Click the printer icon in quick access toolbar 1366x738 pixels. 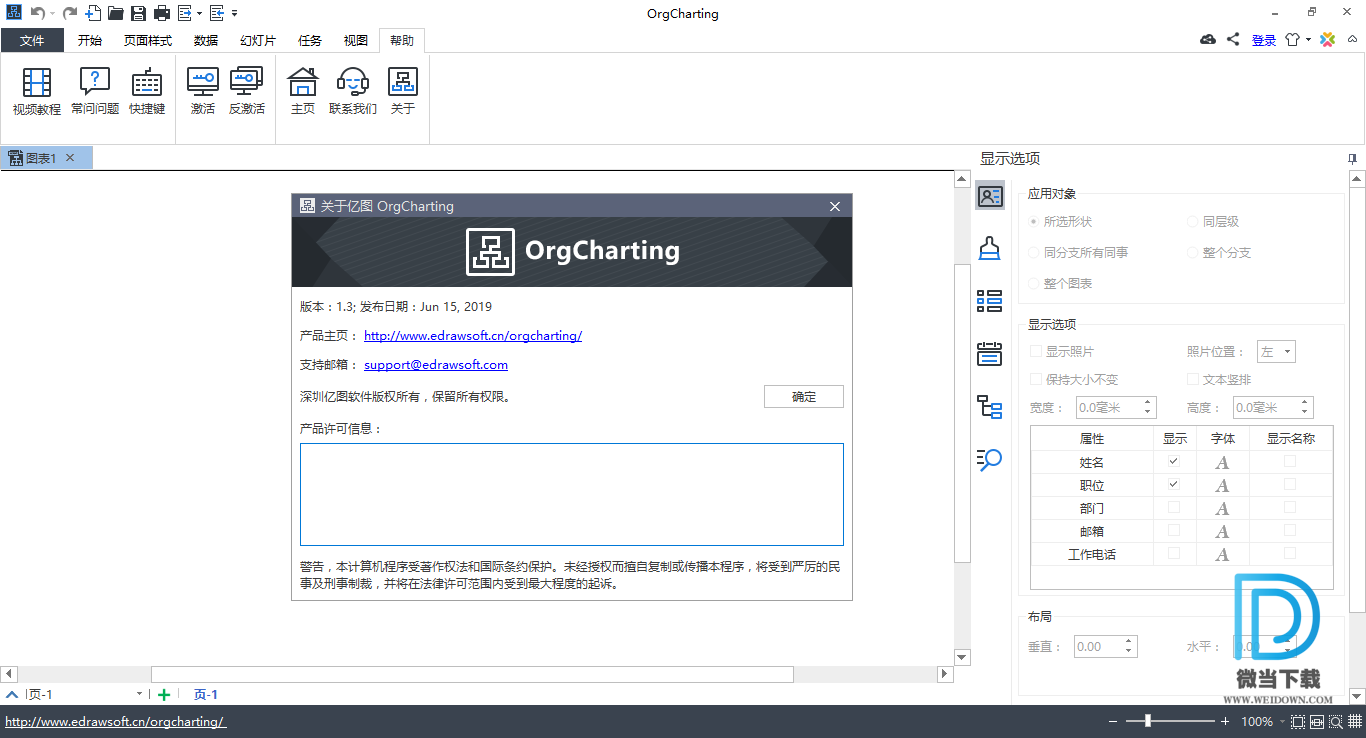pyautogui.click(x=161, y=13)
